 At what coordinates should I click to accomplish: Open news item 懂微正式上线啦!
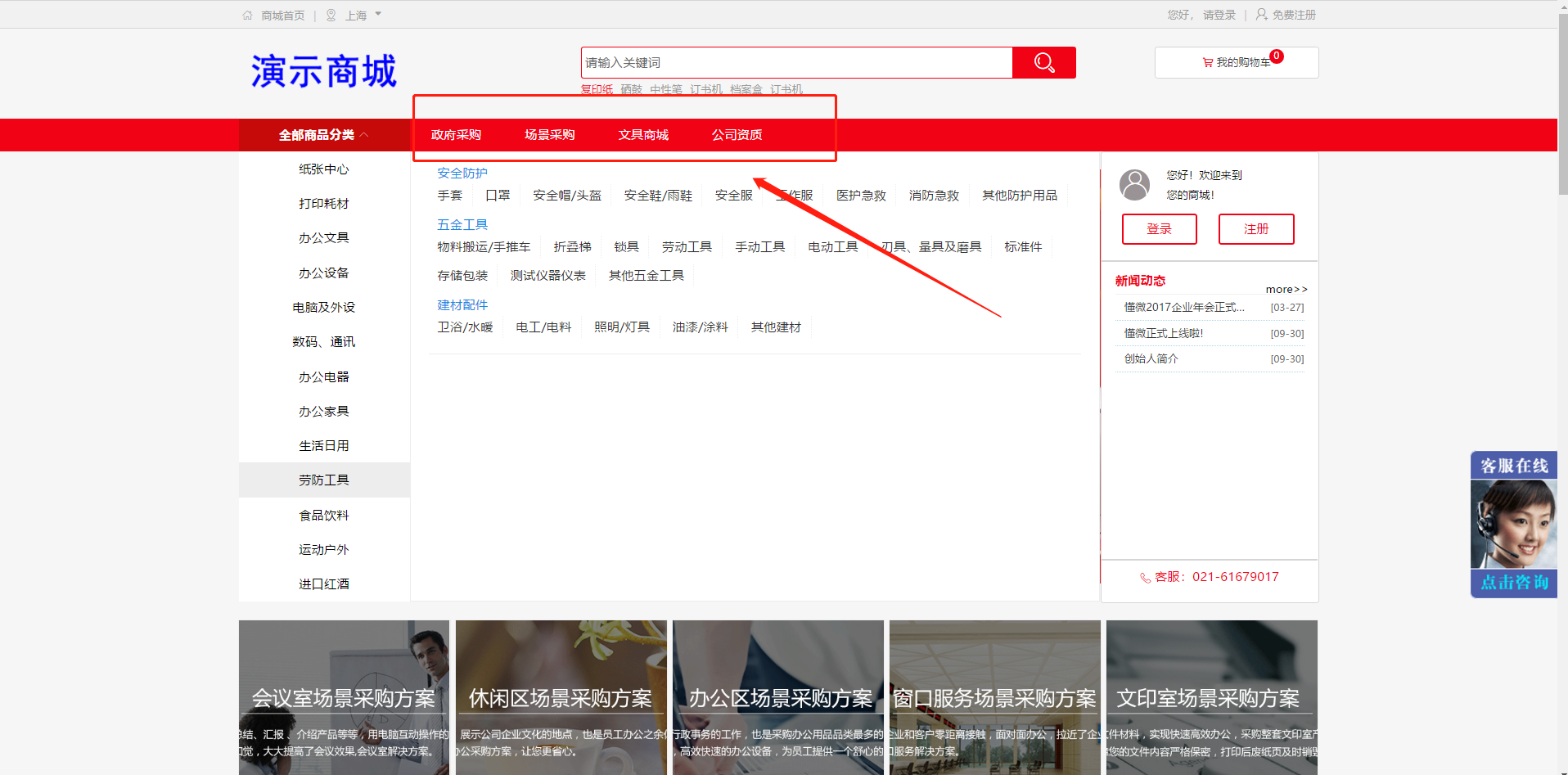pyautogui.click(x=1164, y=333)
